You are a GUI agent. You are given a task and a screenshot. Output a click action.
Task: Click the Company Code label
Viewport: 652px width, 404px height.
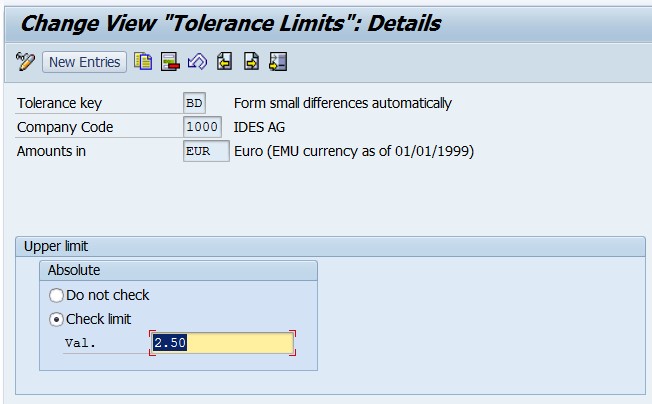(x=65, y=127)
